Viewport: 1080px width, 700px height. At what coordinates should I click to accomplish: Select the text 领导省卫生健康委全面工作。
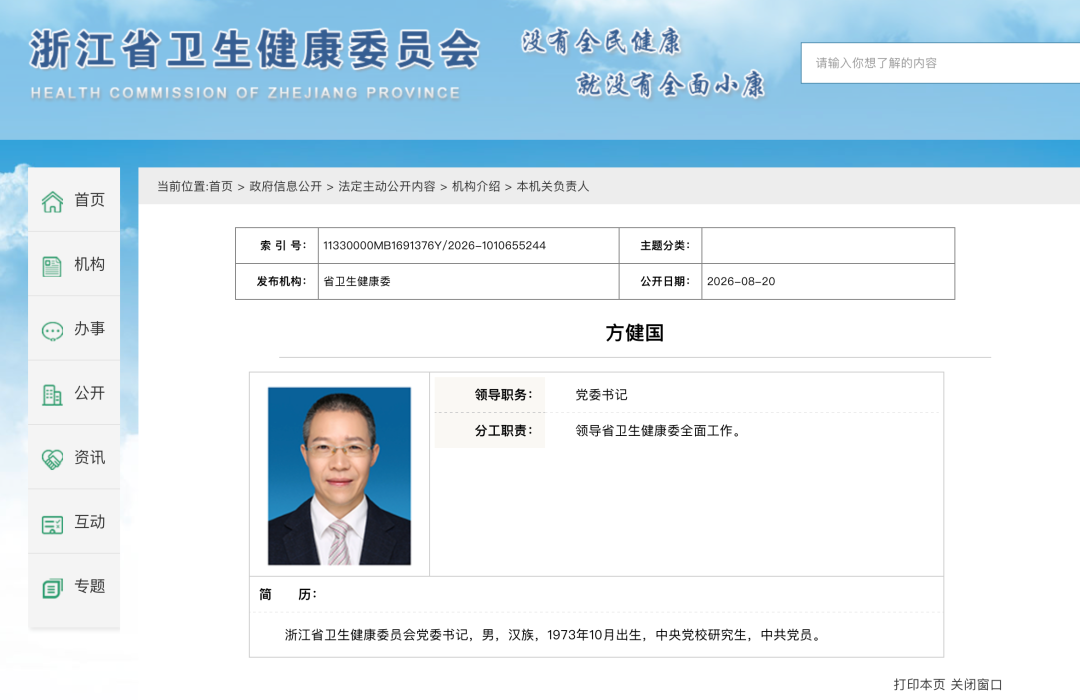658,431
